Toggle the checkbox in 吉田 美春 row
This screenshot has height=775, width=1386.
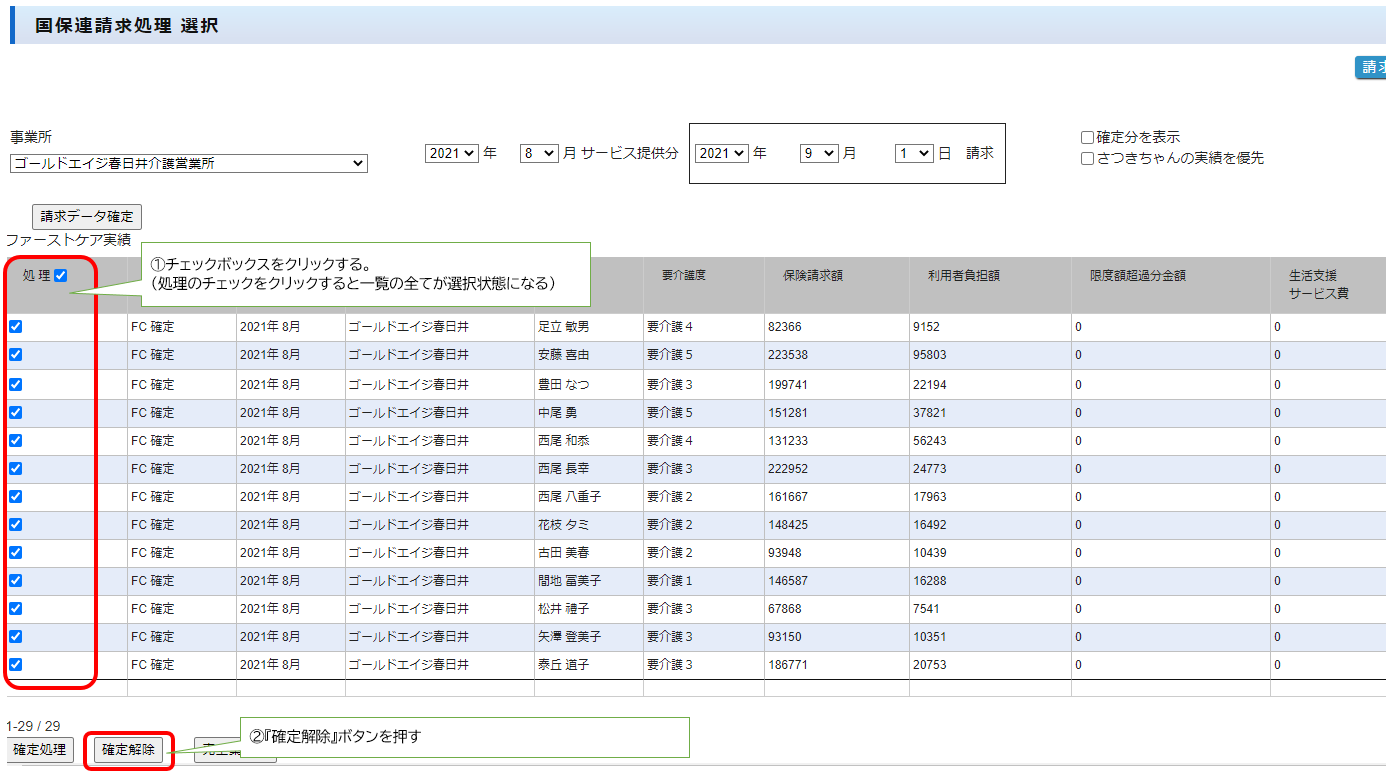pyautogui.click(x=16, y=552)
